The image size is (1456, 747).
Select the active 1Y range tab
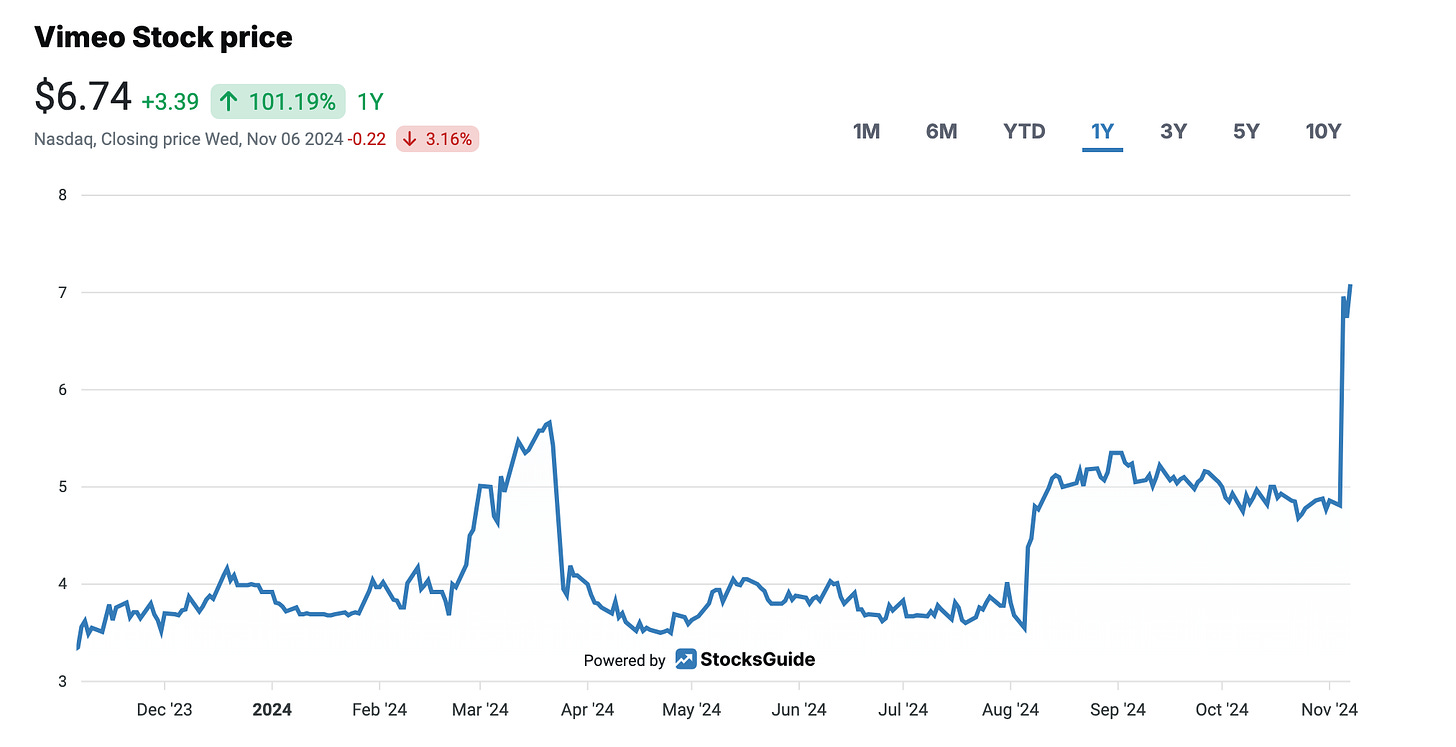1102,131
